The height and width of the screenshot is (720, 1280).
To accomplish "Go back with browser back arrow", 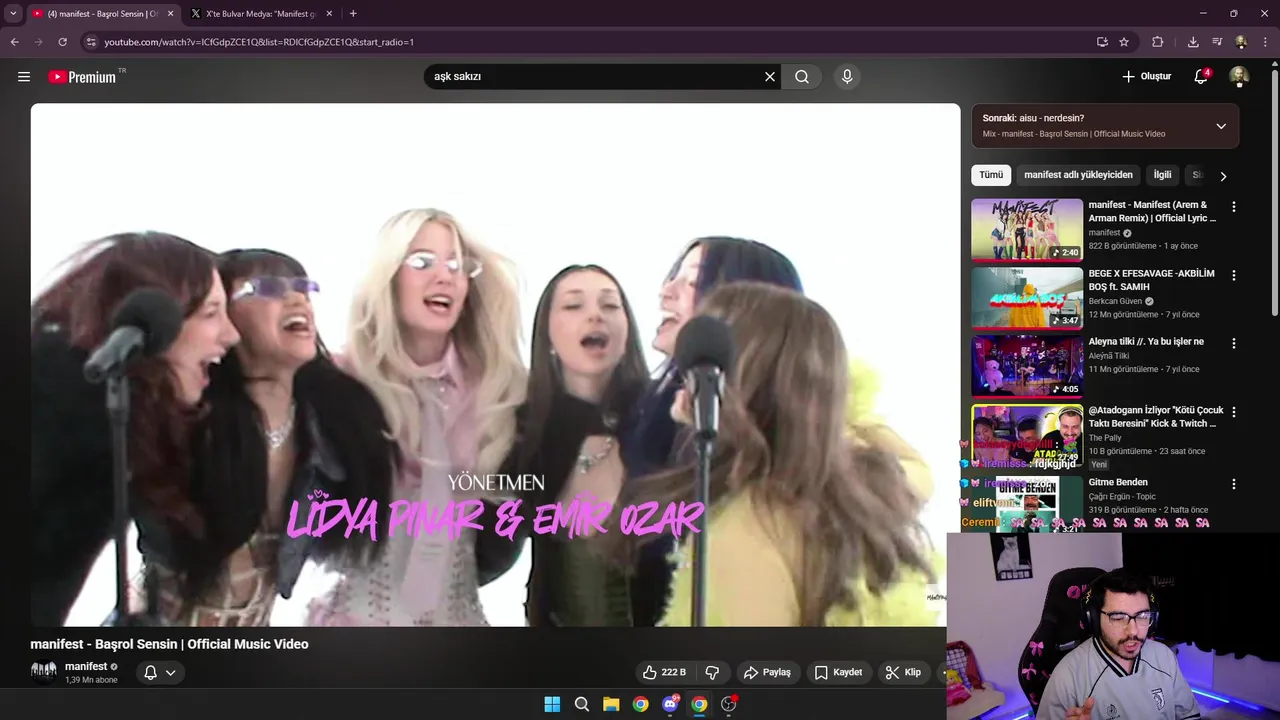I will 15,42.
